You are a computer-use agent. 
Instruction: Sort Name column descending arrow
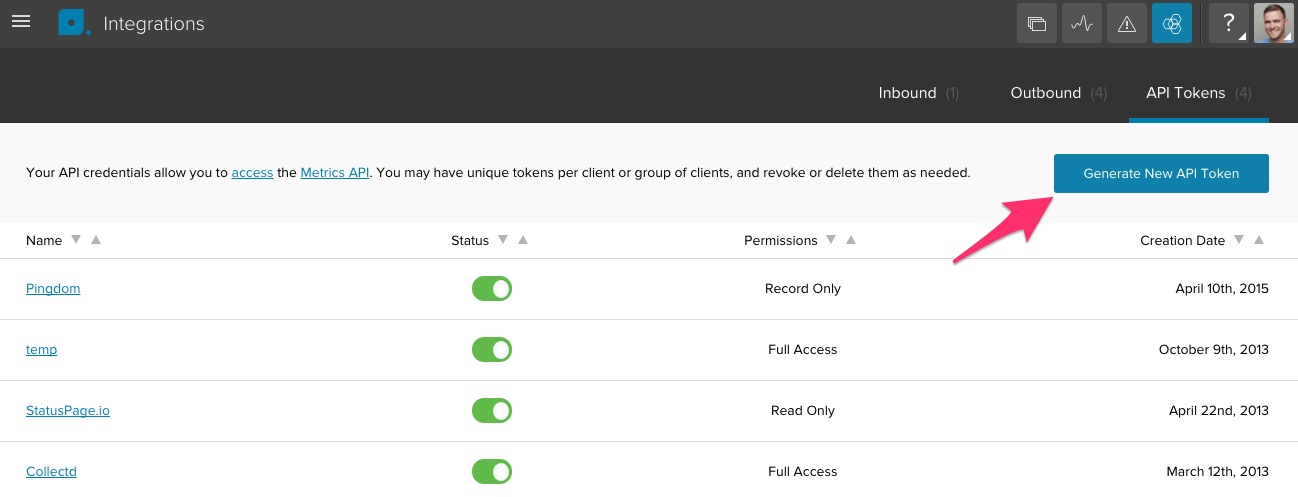(74, 240)
